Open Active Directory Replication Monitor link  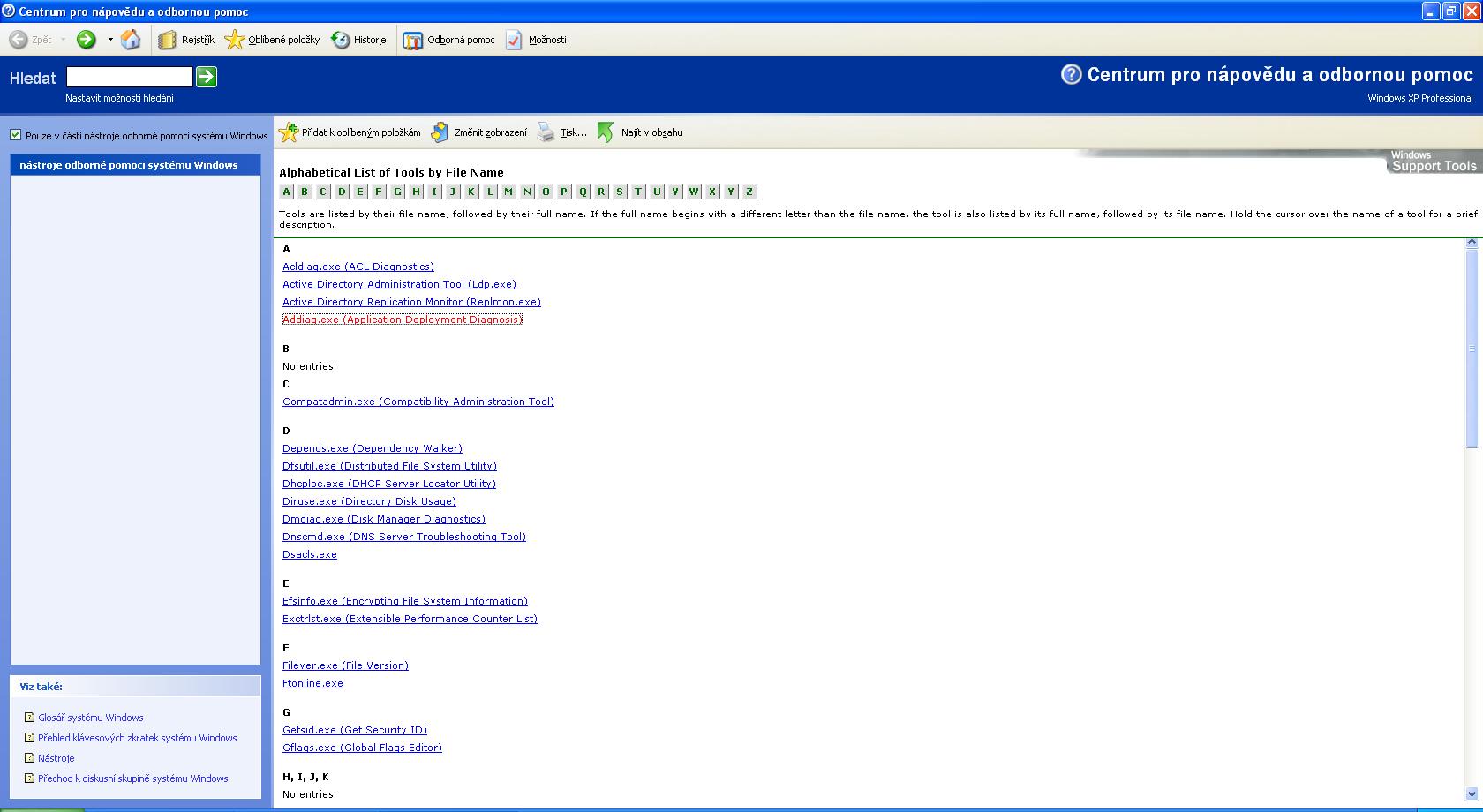(411, 302)
